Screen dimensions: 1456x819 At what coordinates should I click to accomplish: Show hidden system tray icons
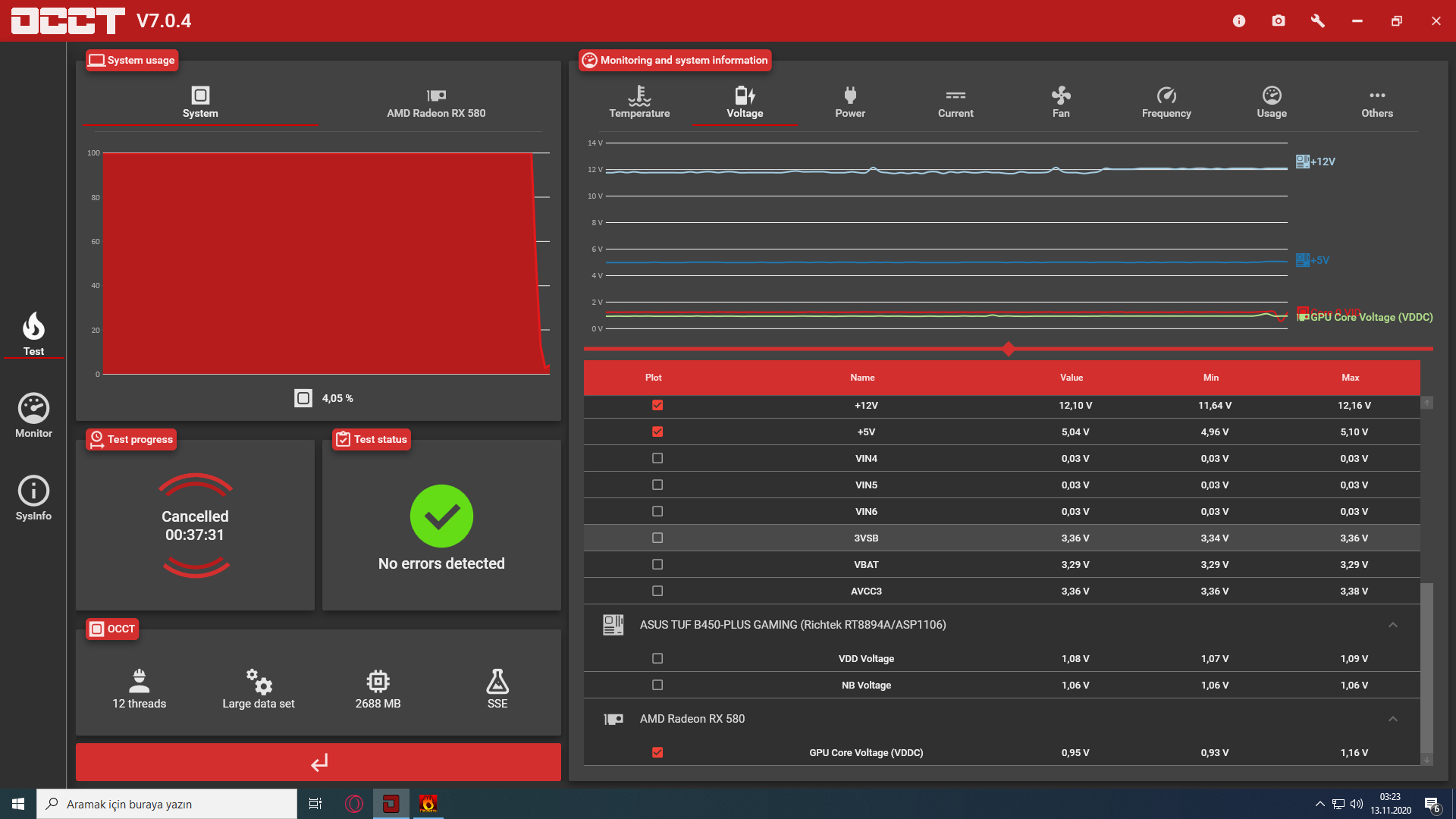[x=1320, y=804]
